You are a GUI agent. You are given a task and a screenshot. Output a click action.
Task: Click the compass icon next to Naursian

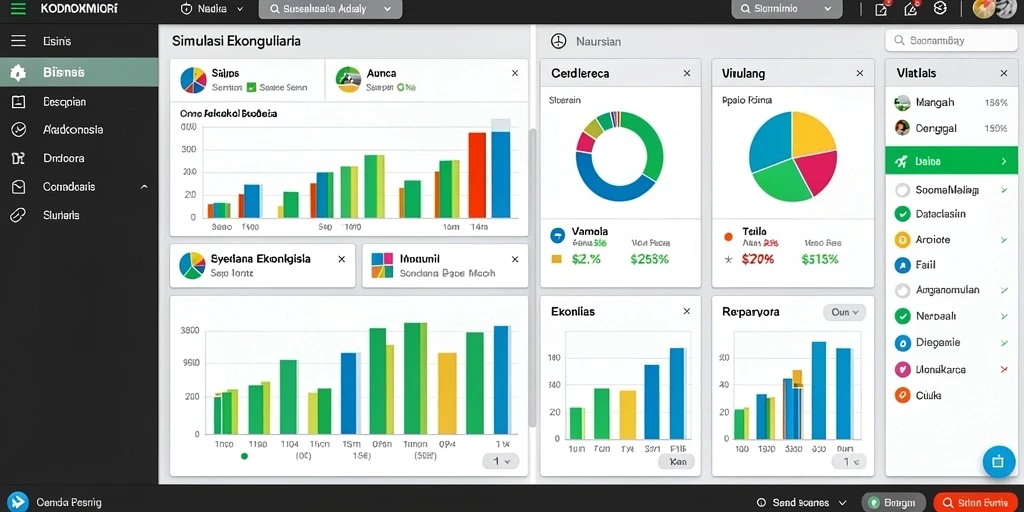pos(558,41)
